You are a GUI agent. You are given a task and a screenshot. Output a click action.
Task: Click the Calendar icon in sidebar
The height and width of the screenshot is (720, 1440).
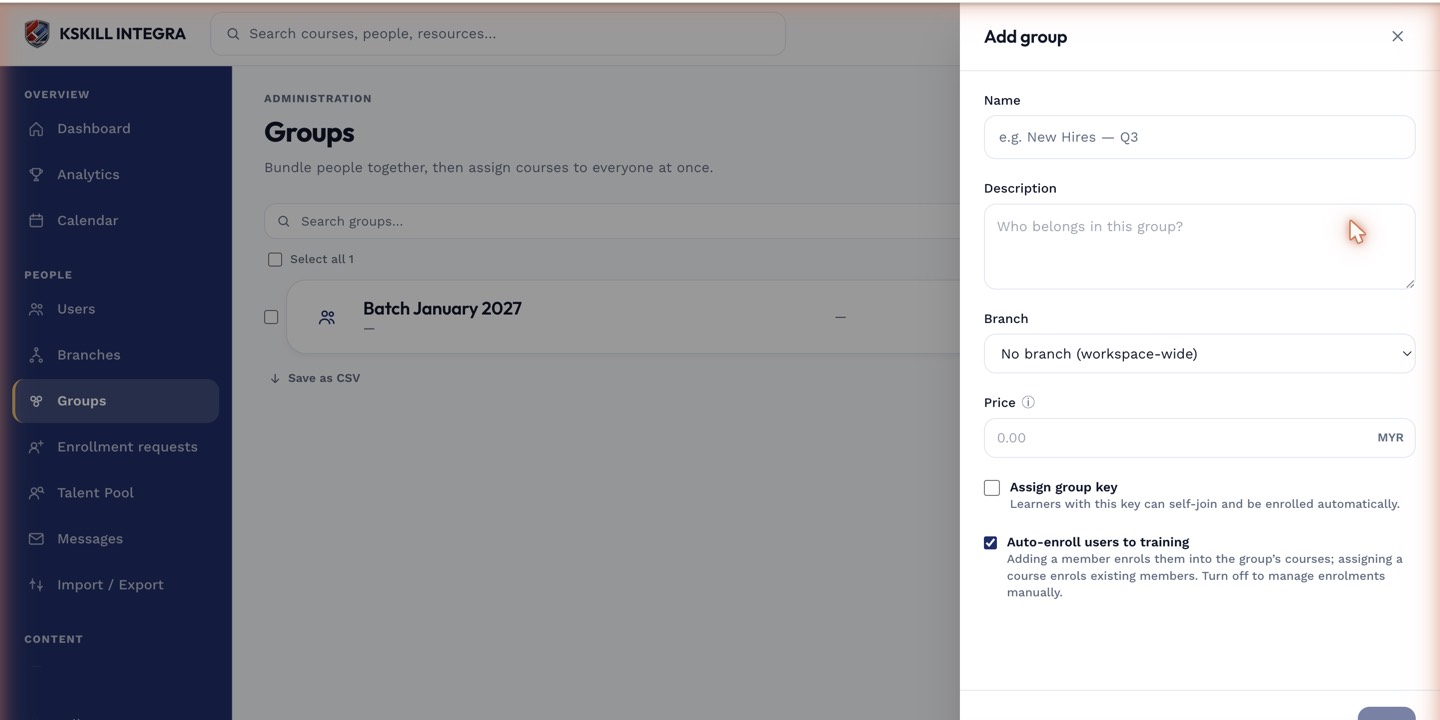tap(36, 221)
